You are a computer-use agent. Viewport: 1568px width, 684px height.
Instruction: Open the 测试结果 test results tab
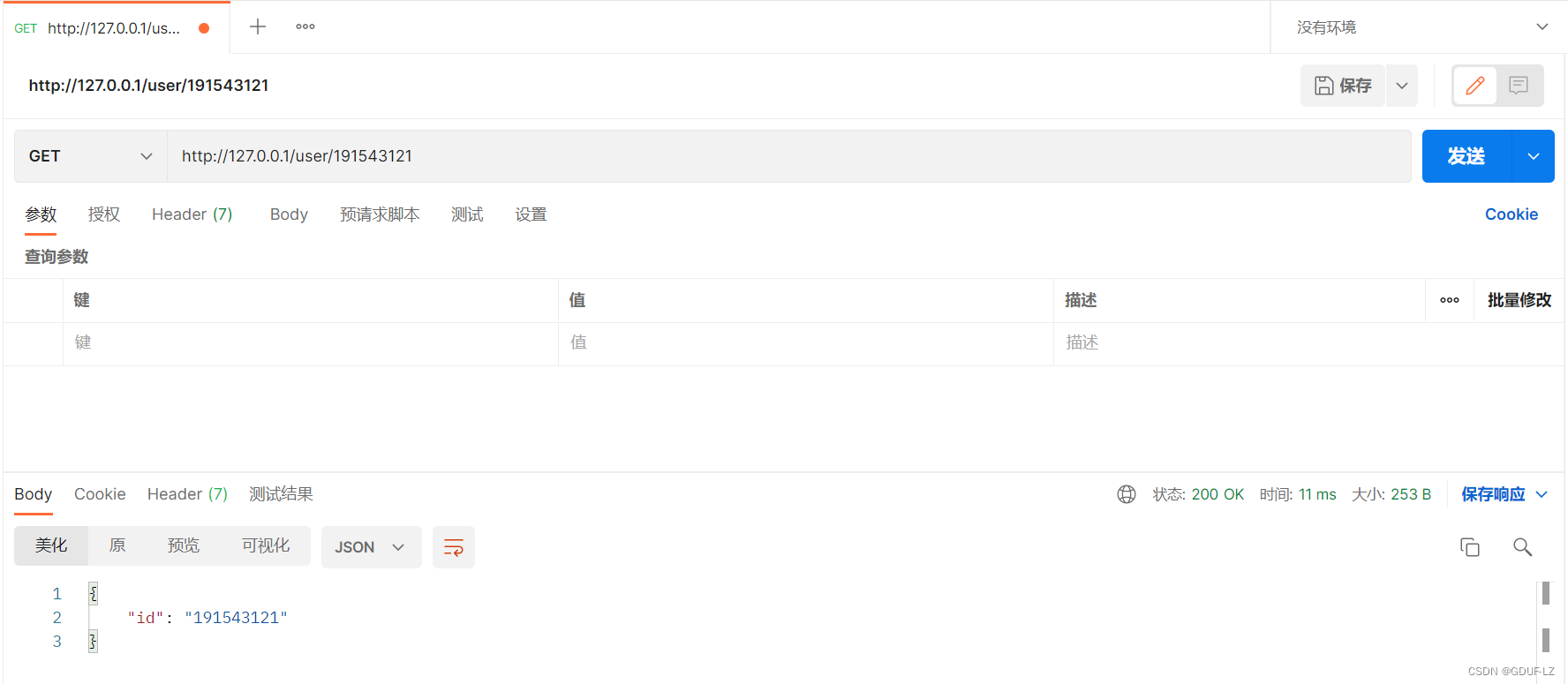(281, 494)
